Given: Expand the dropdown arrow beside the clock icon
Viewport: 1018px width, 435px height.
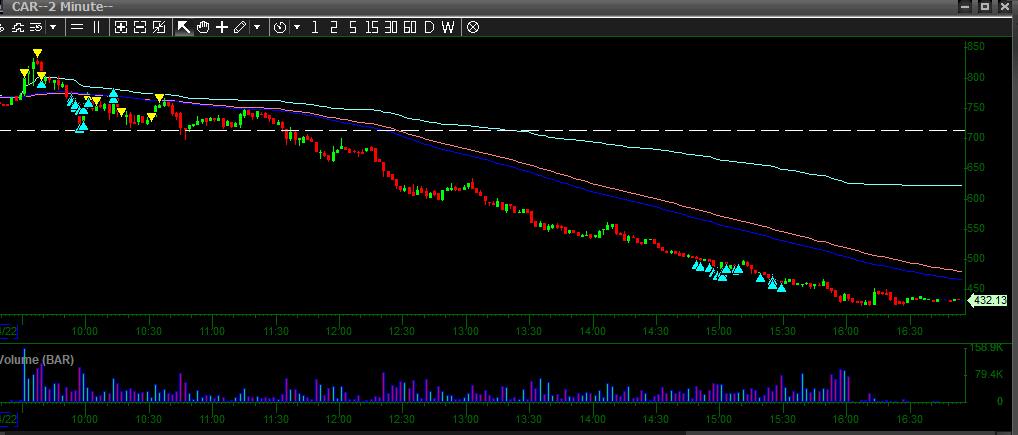Looking at the screenshot, I should pyautogui.click(x=297, y=27).
